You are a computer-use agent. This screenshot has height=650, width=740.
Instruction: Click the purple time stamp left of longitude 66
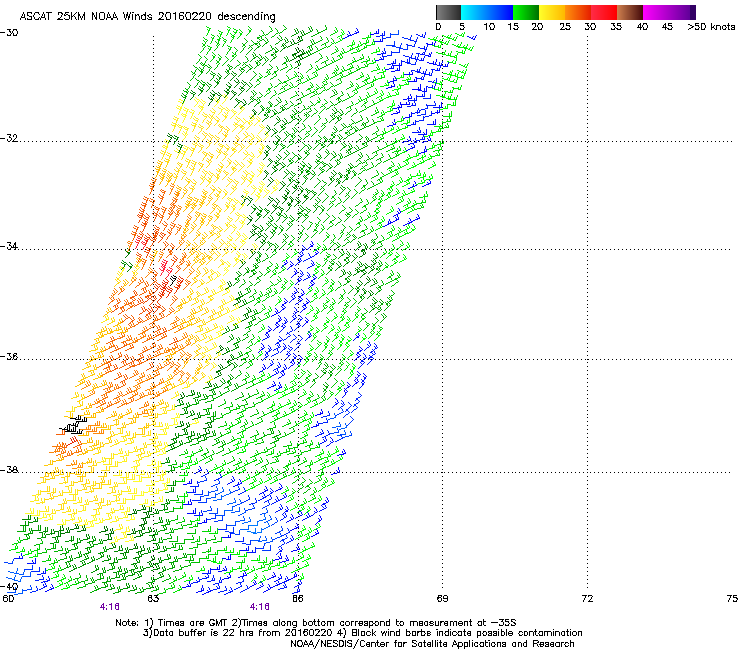click(260, 607)
